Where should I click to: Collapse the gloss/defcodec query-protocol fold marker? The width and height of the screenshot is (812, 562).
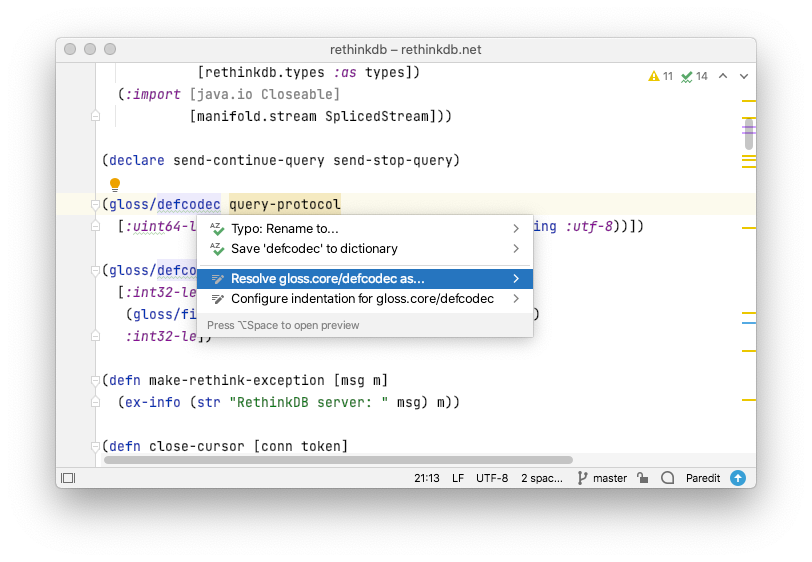point(95,205)
